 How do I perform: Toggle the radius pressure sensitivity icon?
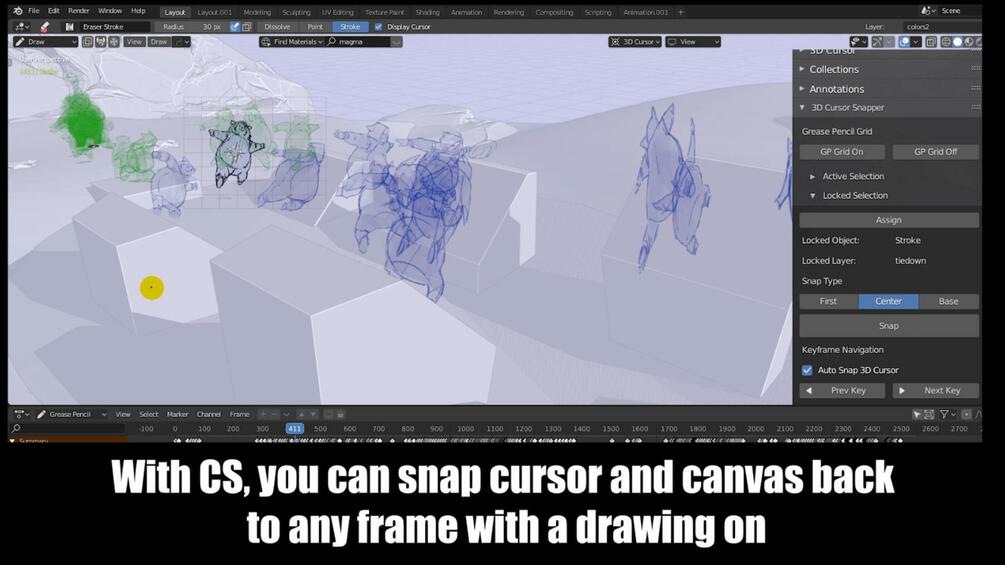(235, 27)
